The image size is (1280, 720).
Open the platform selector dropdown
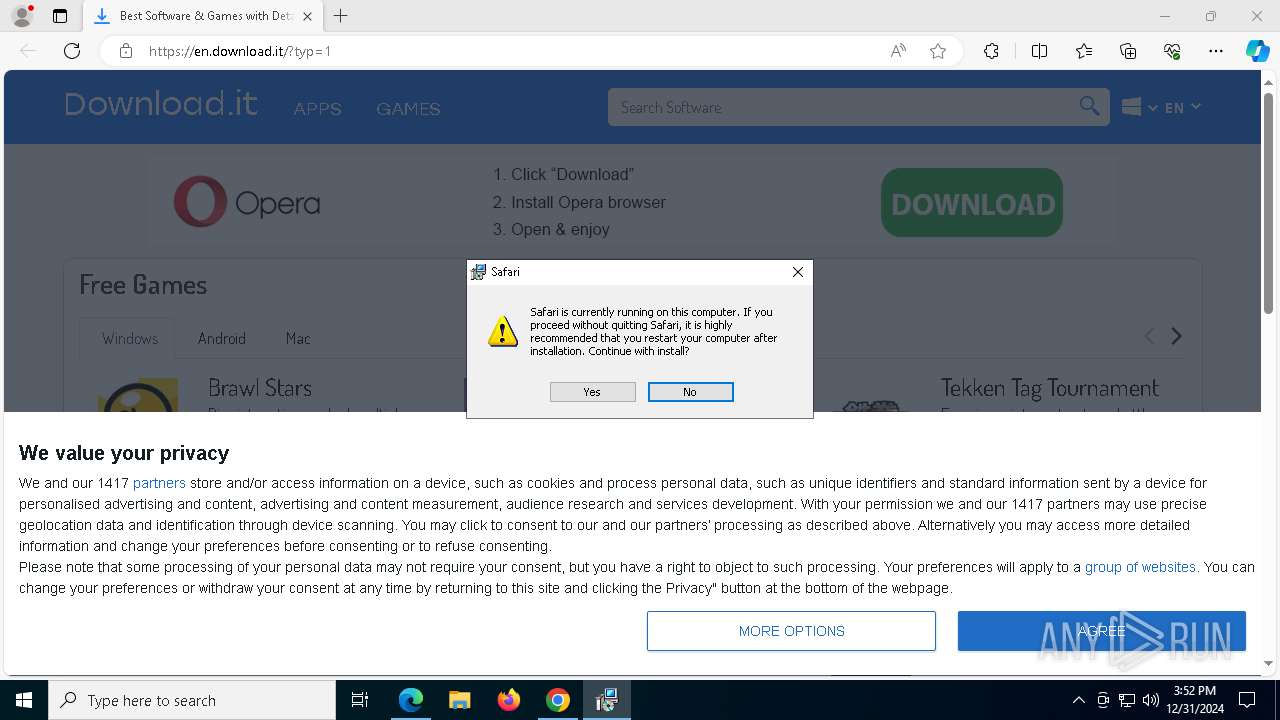click(x=1139, y=107)
